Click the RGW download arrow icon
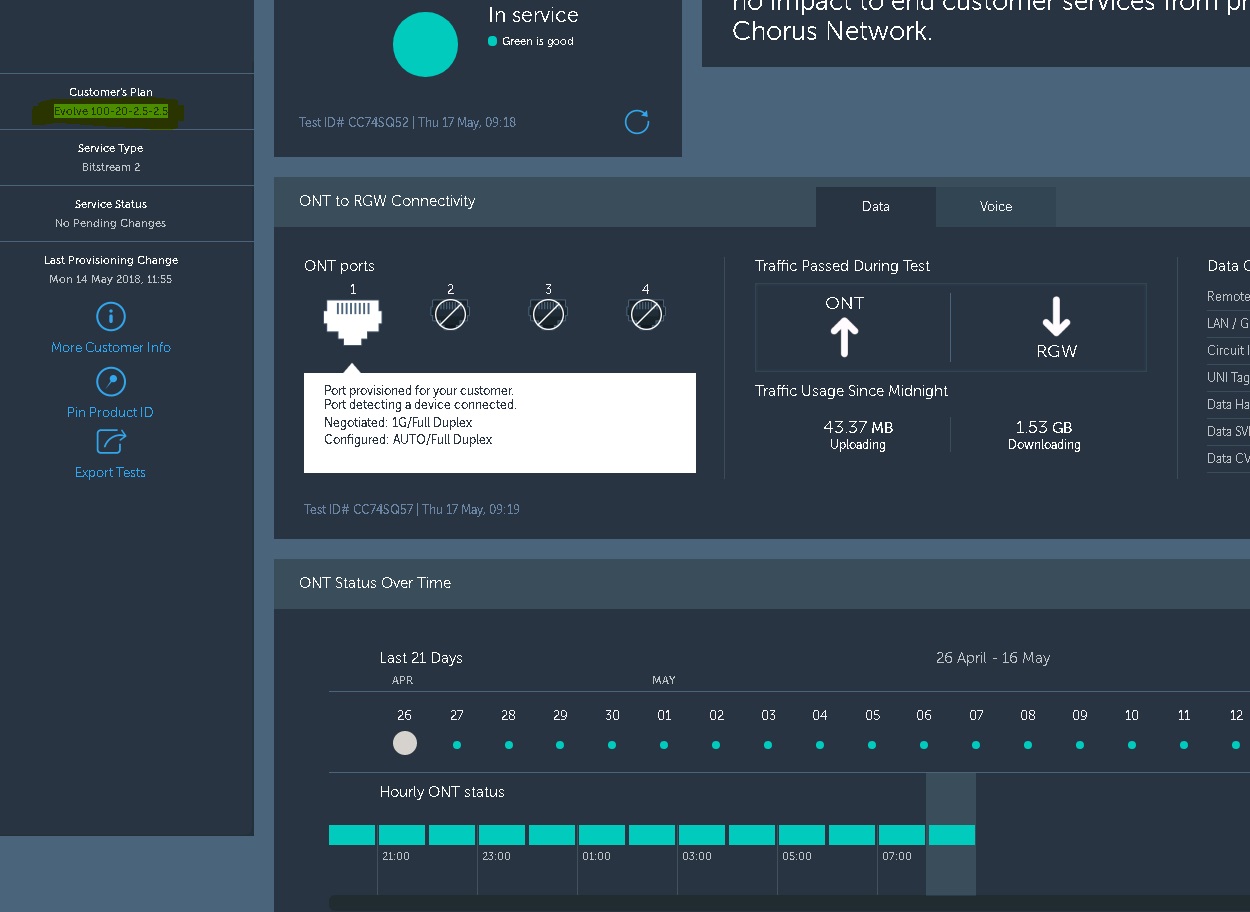This screenshot has height=912, width=1250. coord(1056,317)
